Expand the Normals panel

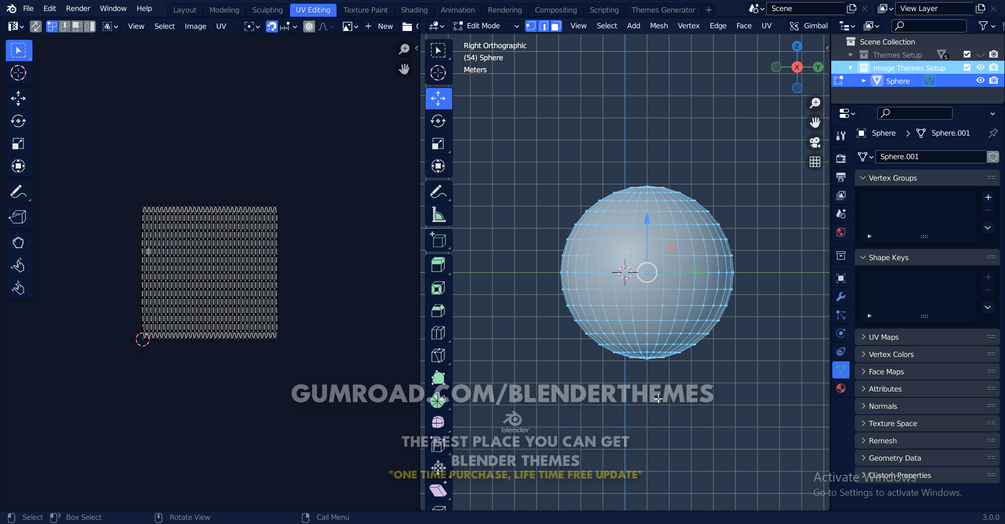[x=927, y=405]
